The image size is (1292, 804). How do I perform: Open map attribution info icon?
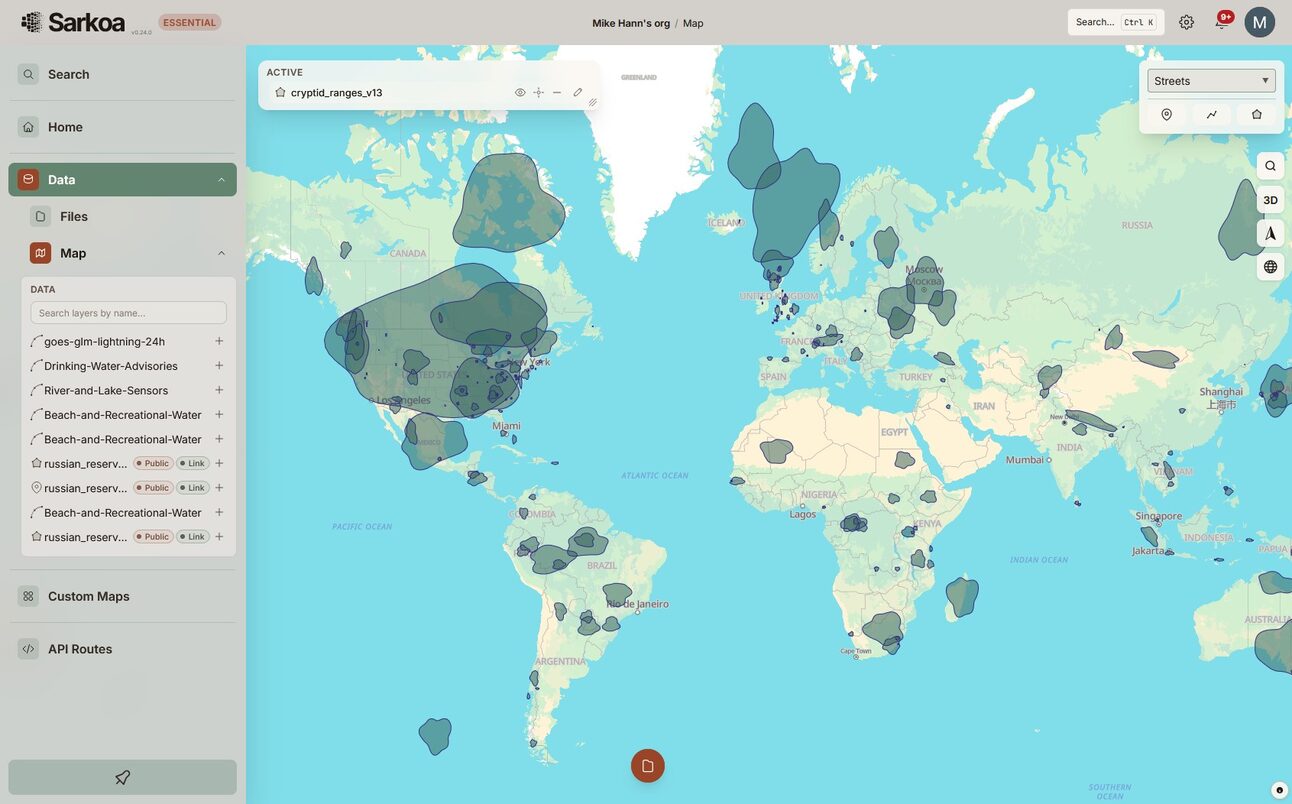[x=1279, y=790]
